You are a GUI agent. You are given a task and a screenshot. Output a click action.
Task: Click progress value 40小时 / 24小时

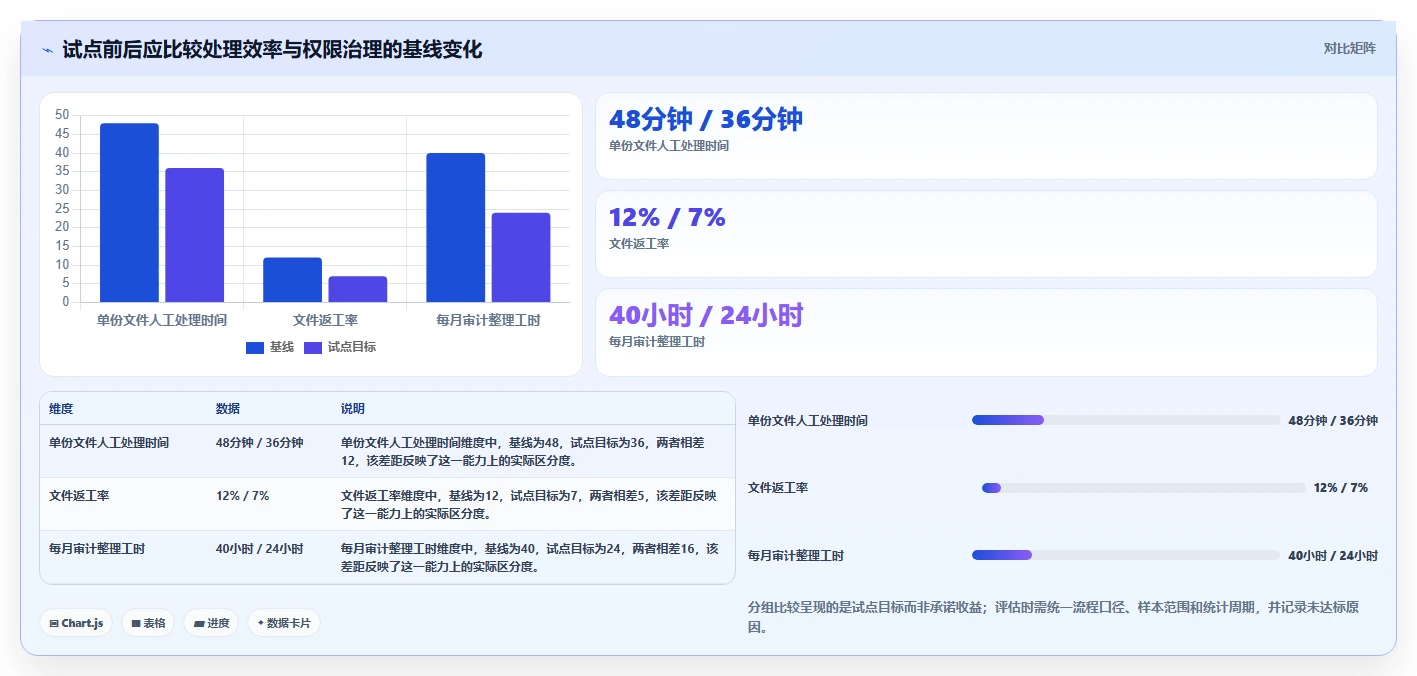point(1333,556)
